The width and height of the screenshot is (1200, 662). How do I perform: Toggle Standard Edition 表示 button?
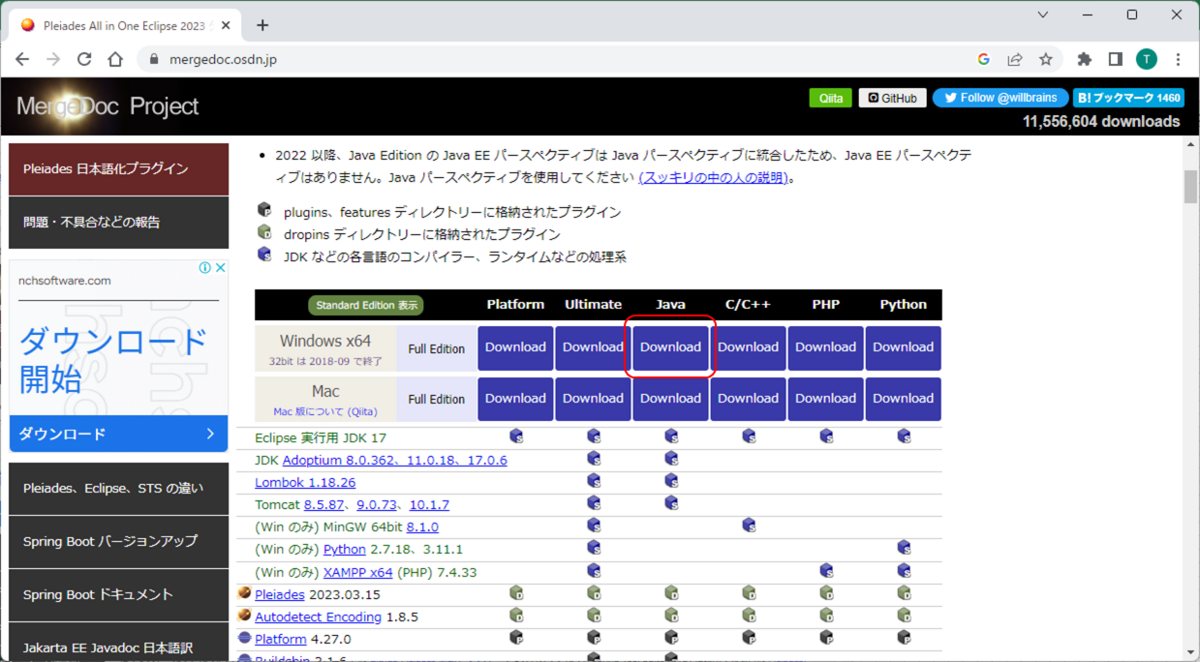click(x=365, y=305)
